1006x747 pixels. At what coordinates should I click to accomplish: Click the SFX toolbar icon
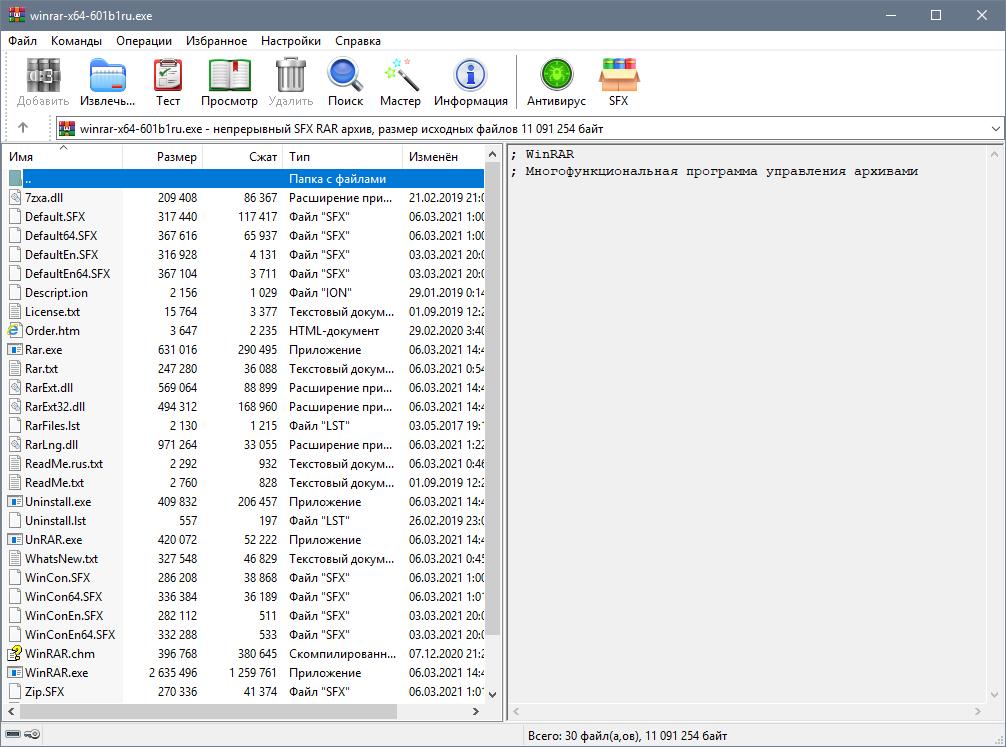point(618,82)
